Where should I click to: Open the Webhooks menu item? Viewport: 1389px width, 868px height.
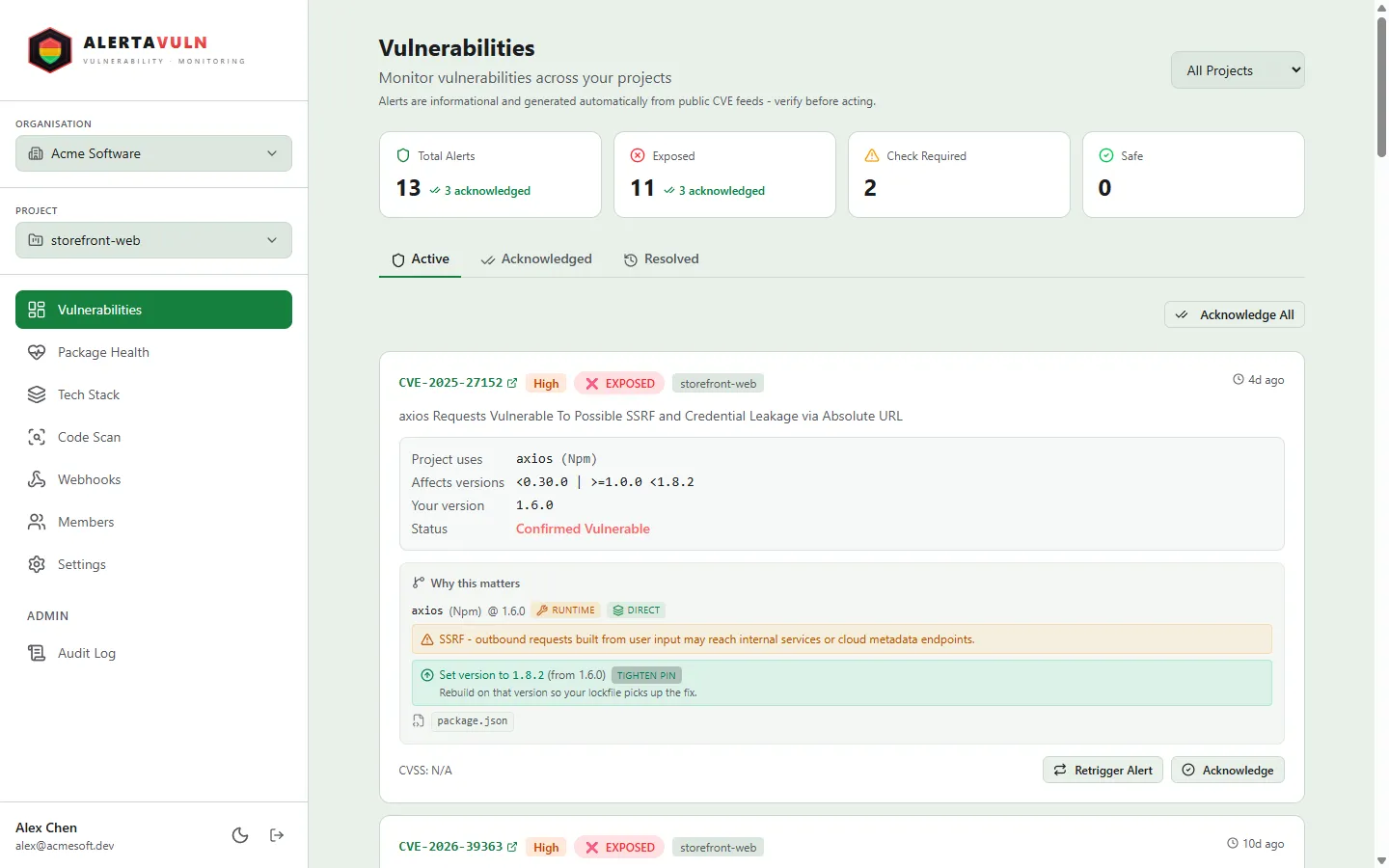[x=153, y=479]
